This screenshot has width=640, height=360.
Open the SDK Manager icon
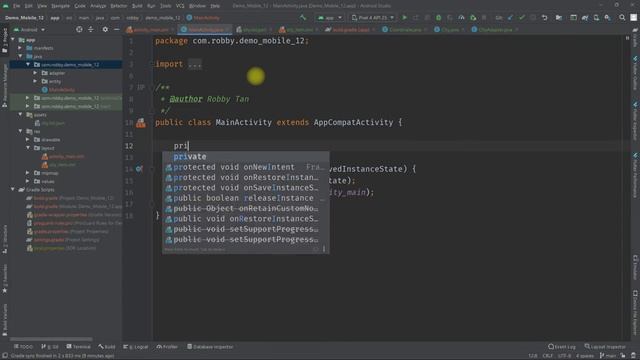(x=608, y=18)
